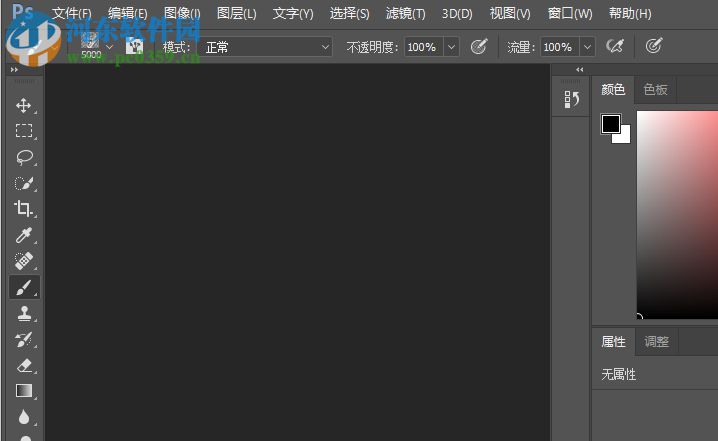Image resolution: width=718 pixels, height=441 pixels.
Task: Open the 3D(D) menu
Action: point(457,13)
